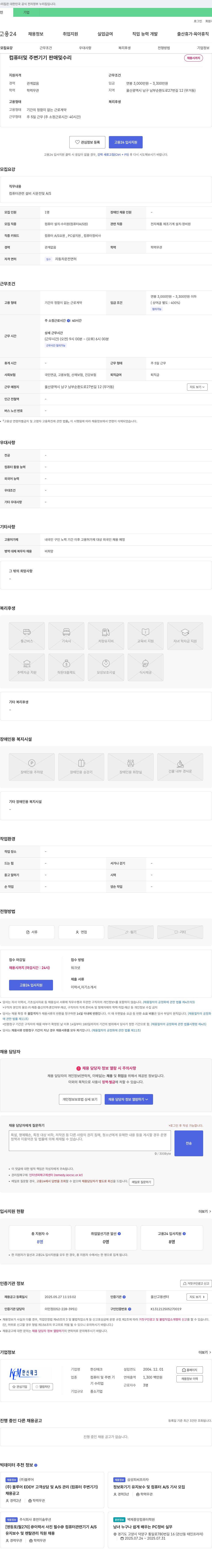Screen dimensions: 212x1568
Task: Open the 직업 능력 개발 menu
Action: (145, 34)
